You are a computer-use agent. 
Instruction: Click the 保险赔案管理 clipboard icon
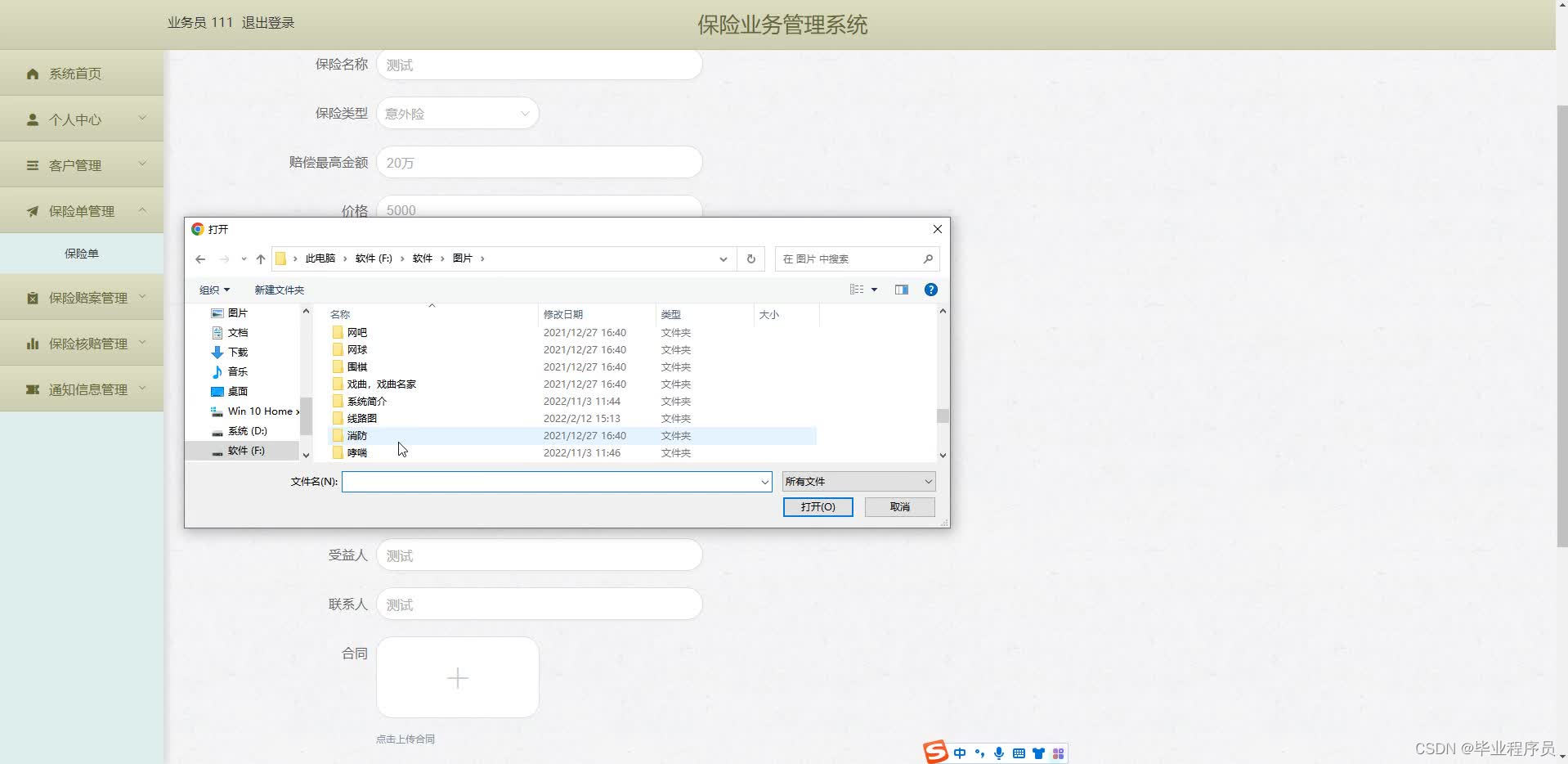33,298
